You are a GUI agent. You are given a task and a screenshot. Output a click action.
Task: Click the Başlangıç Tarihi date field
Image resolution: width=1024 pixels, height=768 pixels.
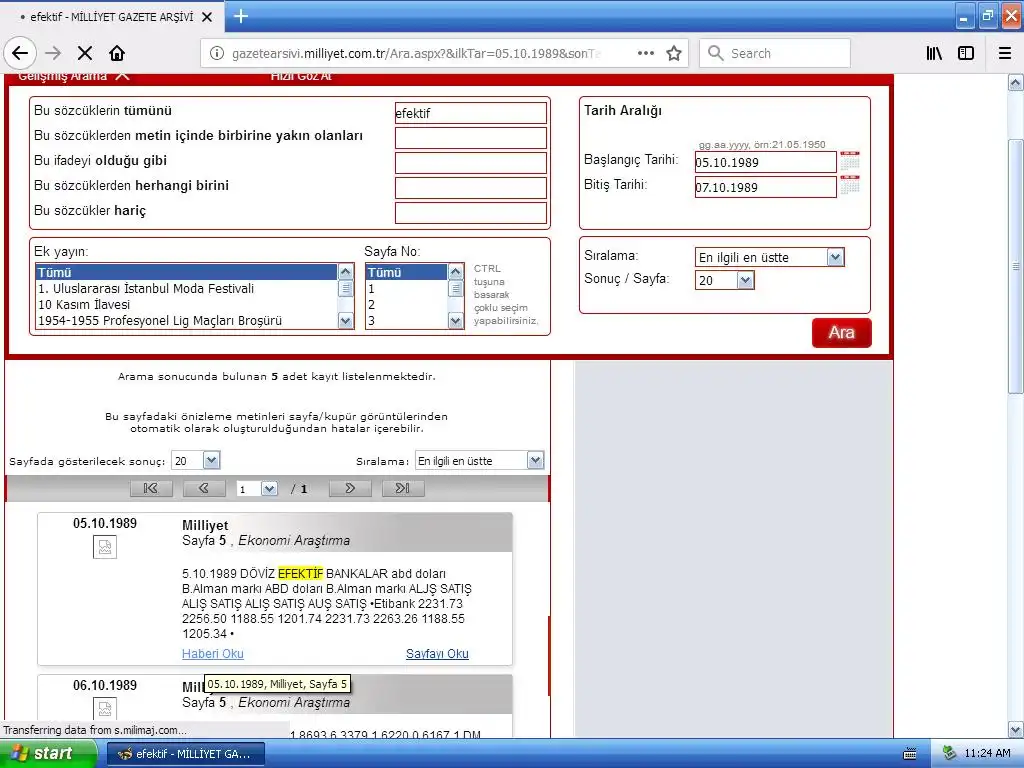[x=765, y=162]
